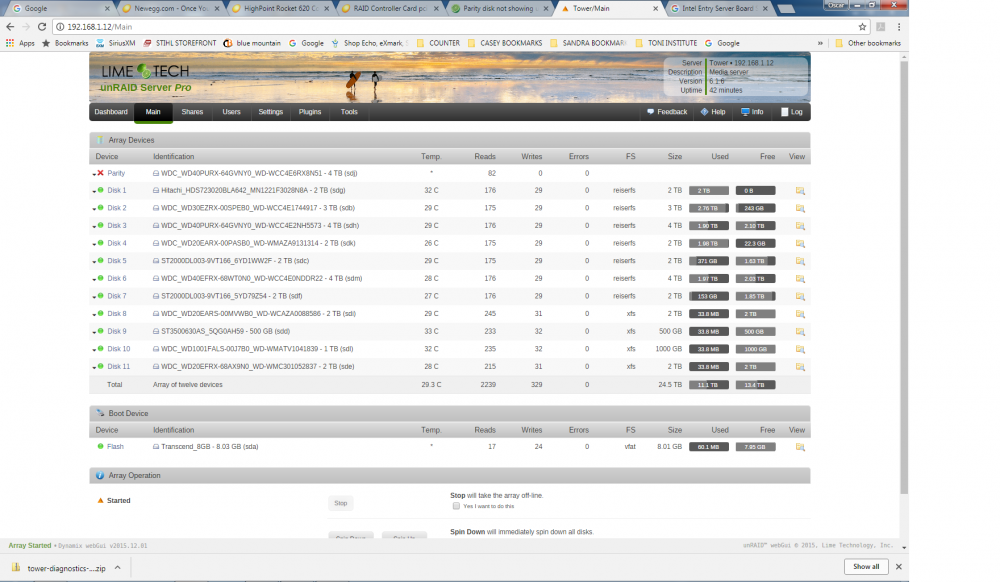The height and width of the screenshot is (582, 1000).
Task: Open the Apps shortcut in bookmarks bar
Action: click(20, 43)
